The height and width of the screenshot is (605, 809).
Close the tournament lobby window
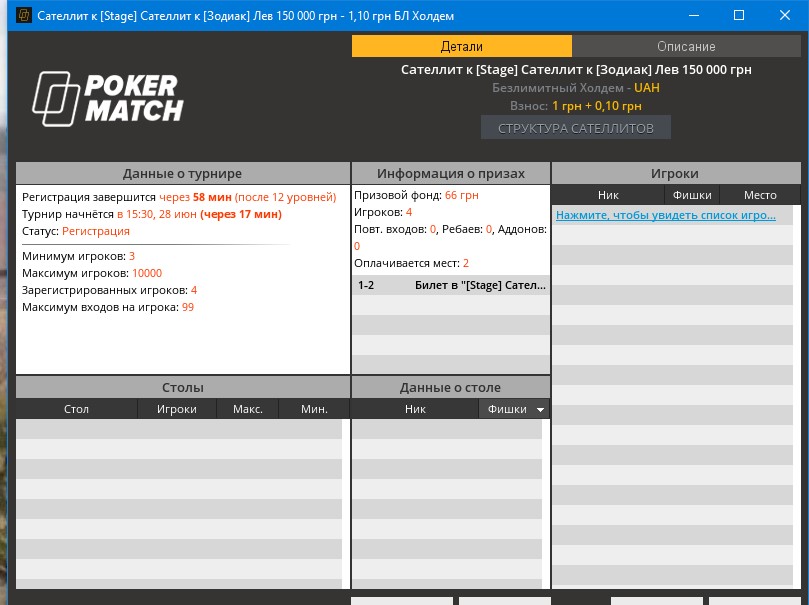tap(785, 15)
